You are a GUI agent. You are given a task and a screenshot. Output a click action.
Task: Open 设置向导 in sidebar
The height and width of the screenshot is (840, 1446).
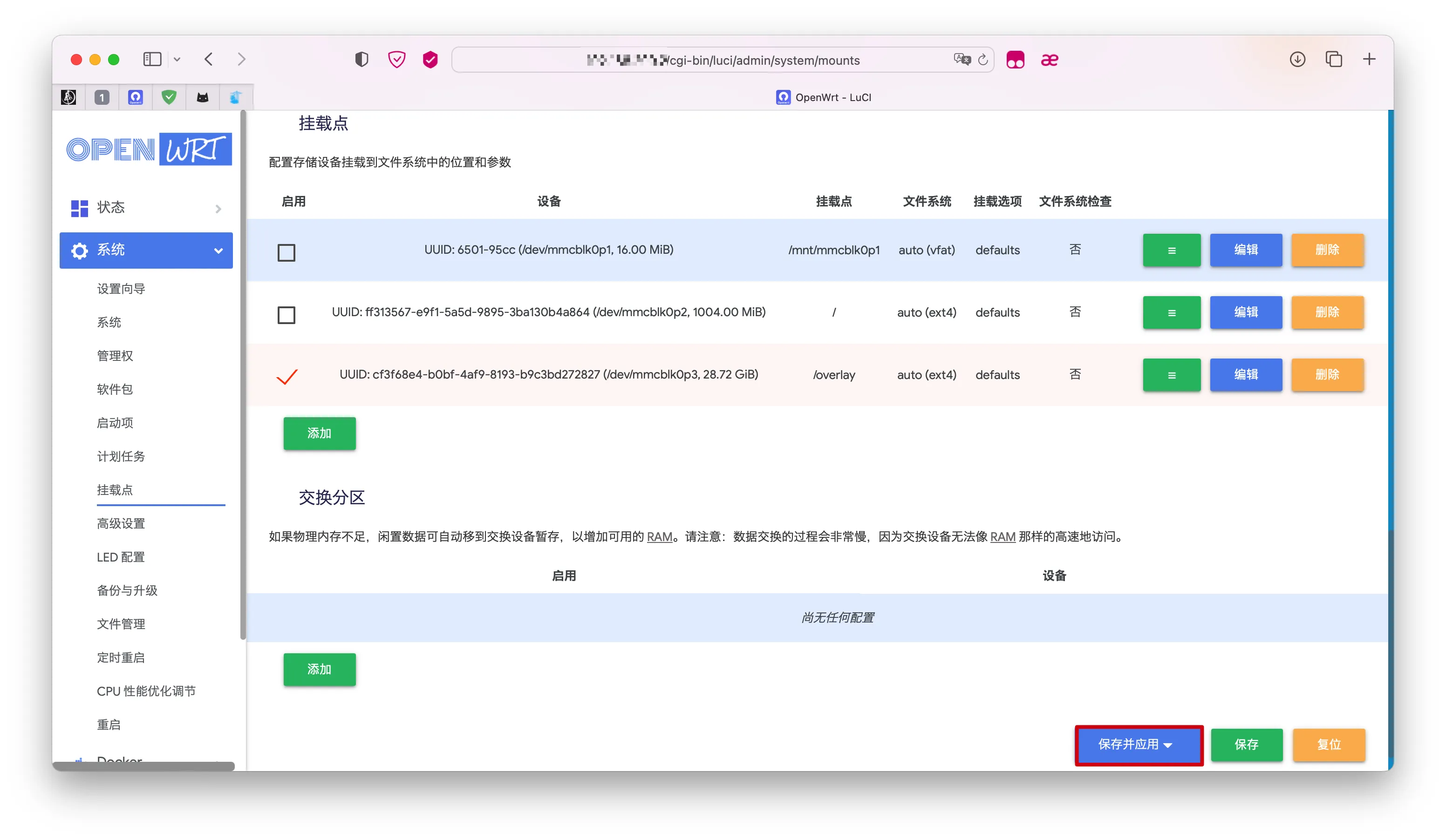(121, 288)
